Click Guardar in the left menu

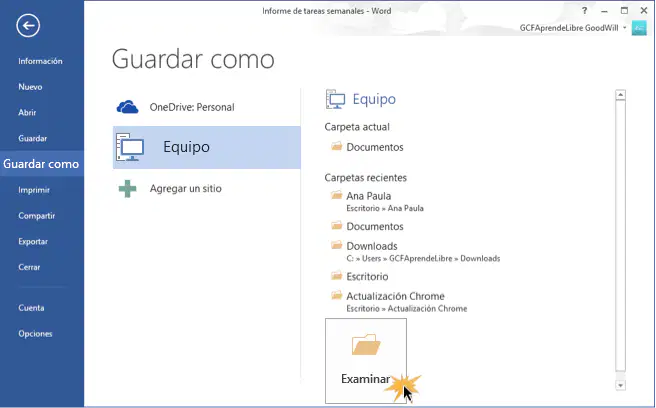point(33,139)
